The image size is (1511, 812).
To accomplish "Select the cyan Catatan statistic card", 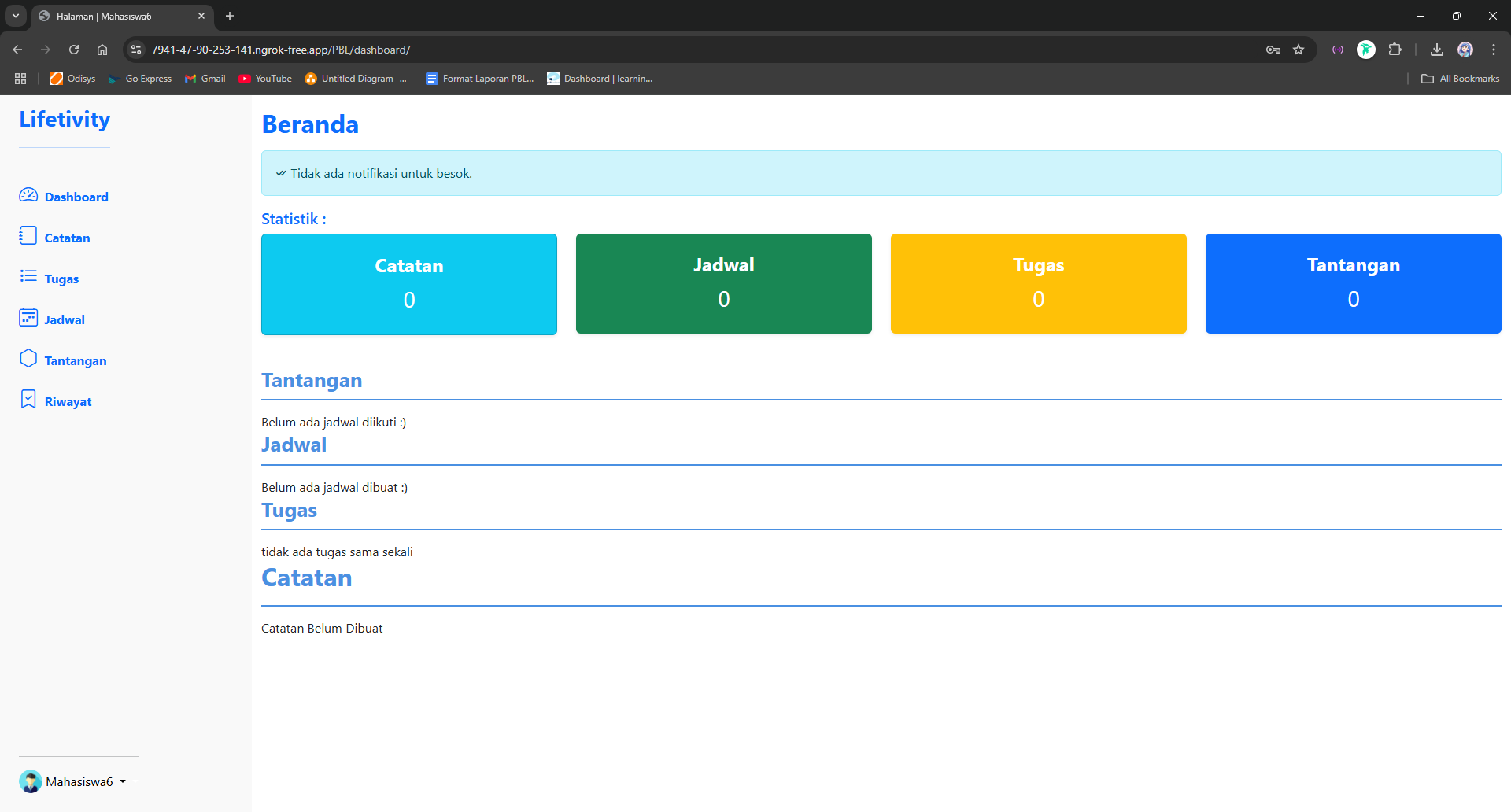I will [x=408, y=284].
